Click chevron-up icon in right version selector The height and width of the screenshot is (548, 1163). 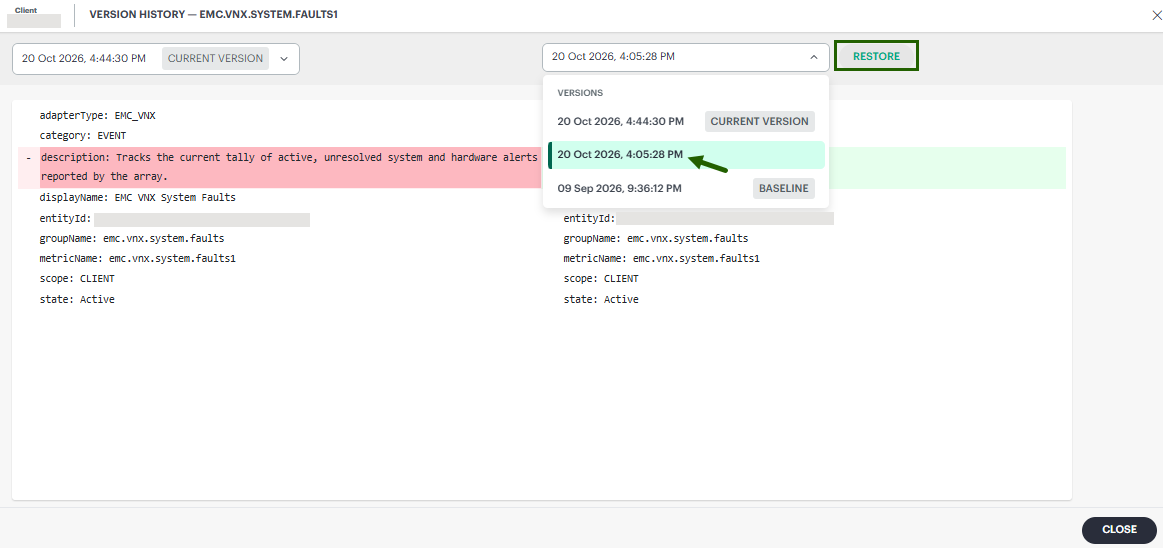[813, 56]
